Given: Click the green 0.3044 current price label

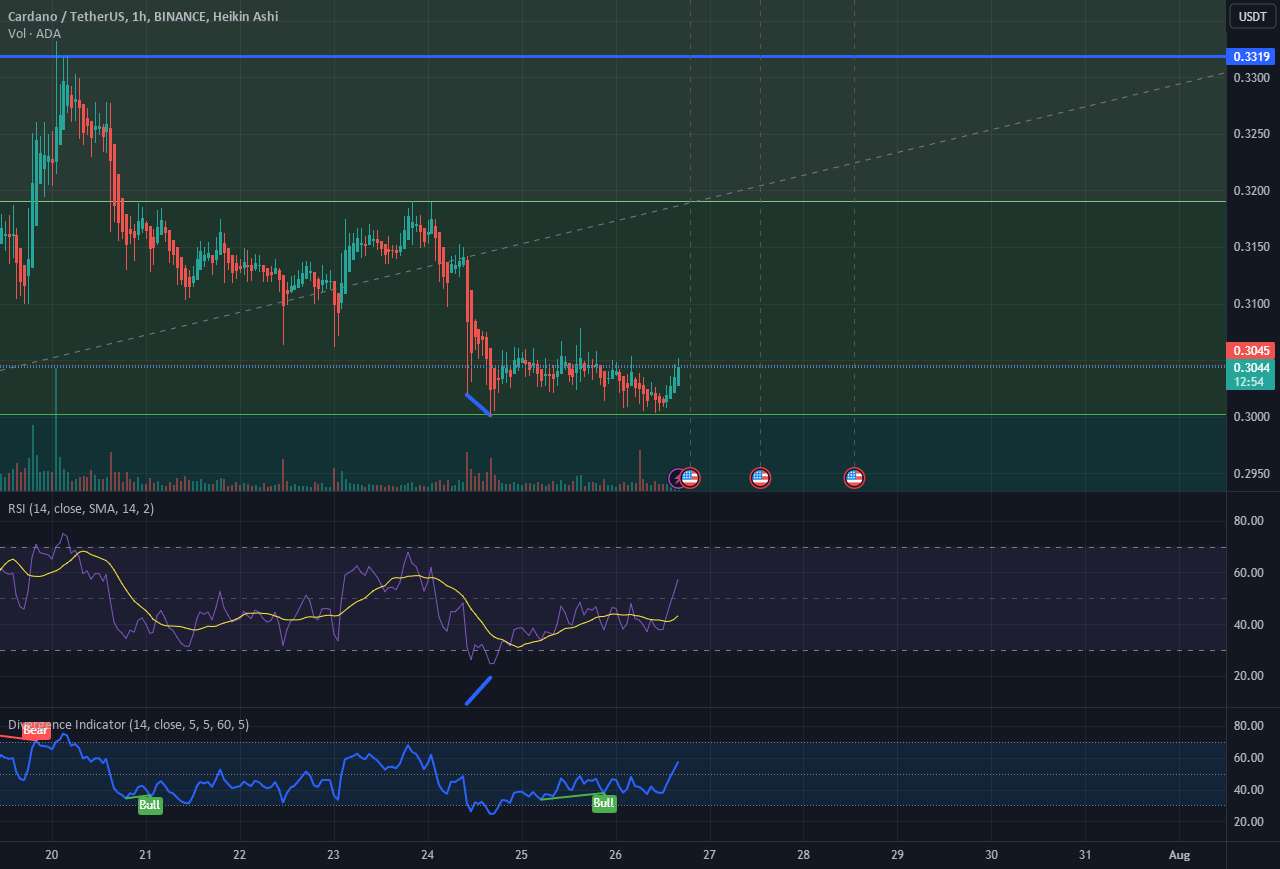Looking at the screenshot, I should click(1252, 368).
